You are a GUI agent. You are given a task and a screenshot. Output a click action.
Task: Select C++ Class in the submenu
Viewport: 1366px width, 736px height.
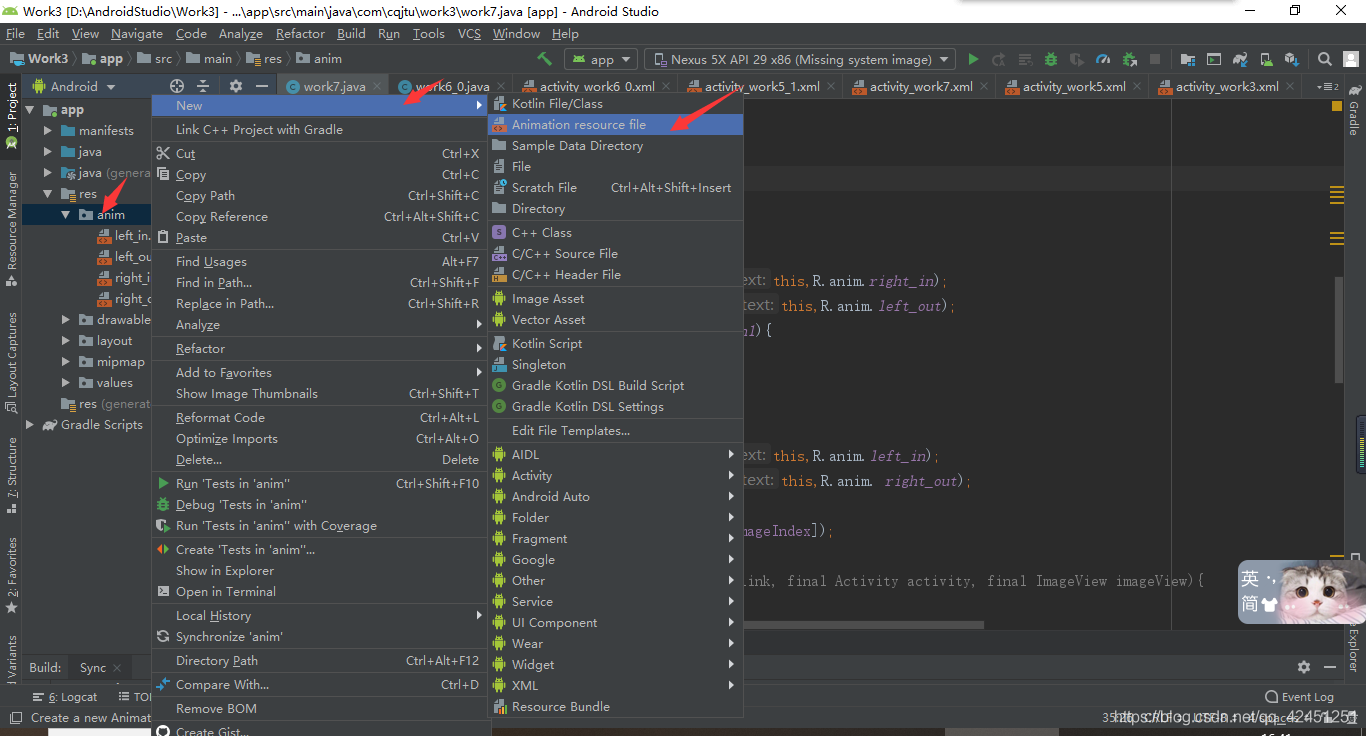point(615,232)
